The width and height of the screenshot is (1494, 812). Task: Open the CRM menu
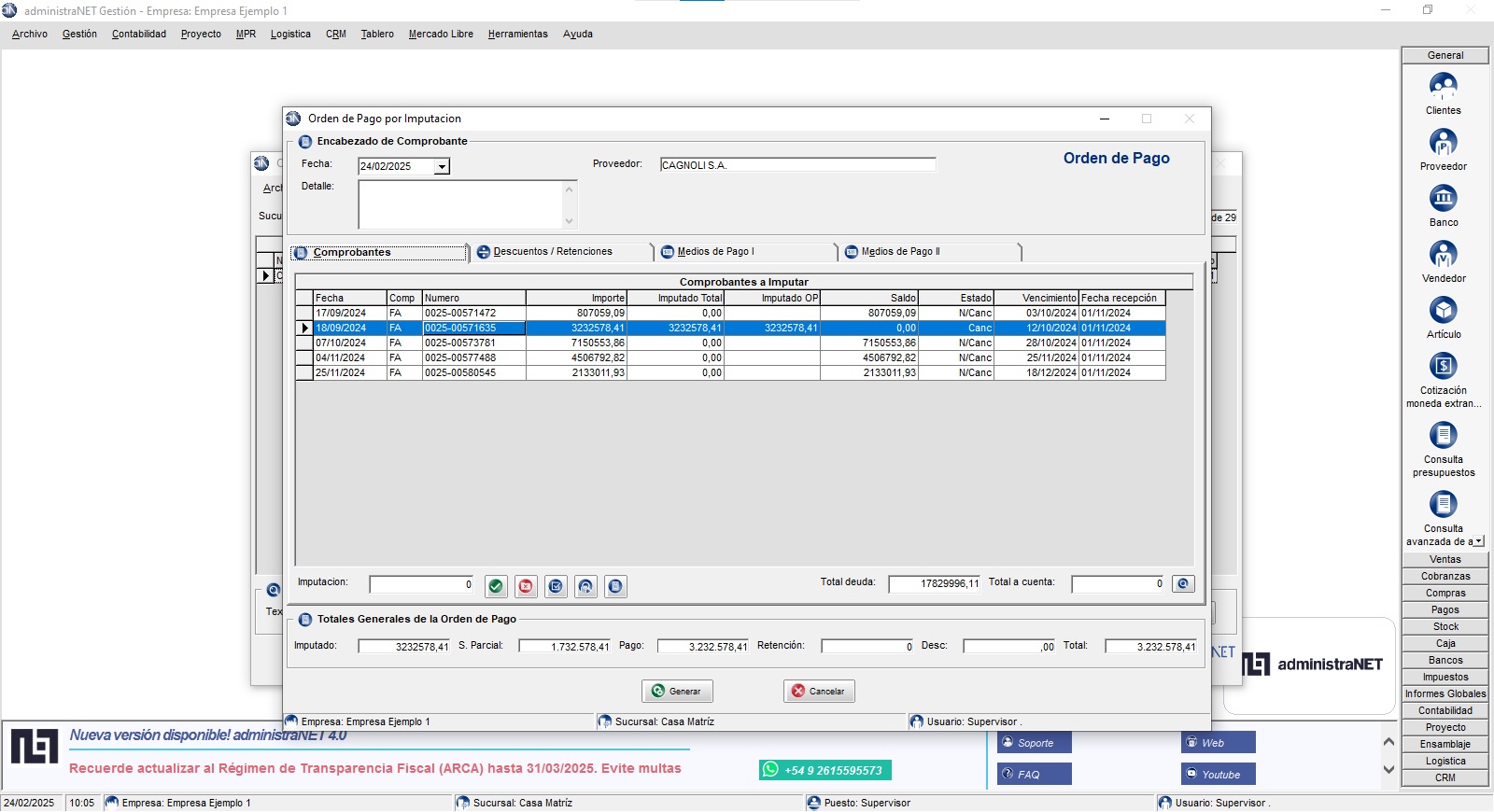(336, 34)
